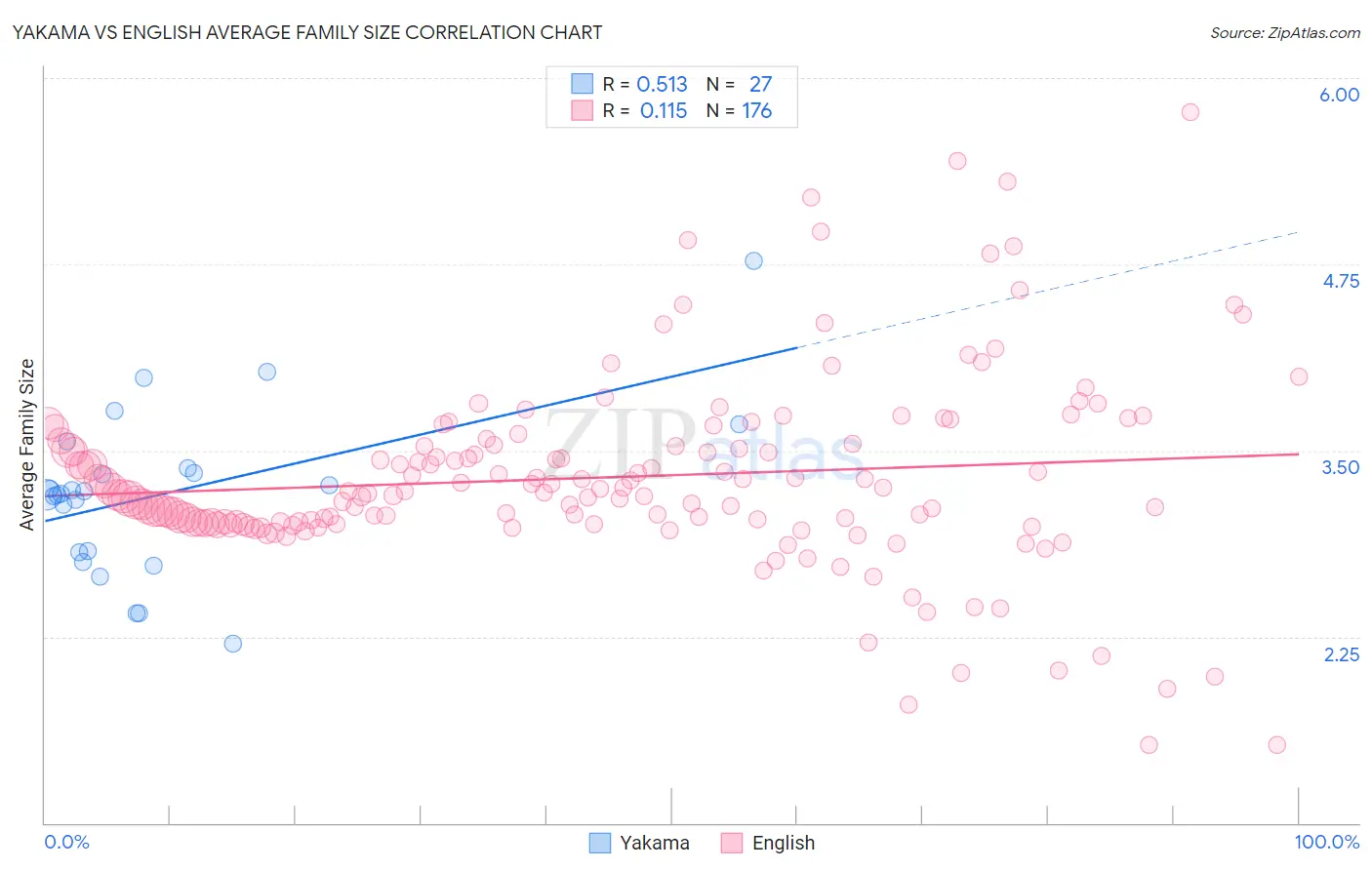Click the 3.50 y-axis tick label

click(1341, 467)
